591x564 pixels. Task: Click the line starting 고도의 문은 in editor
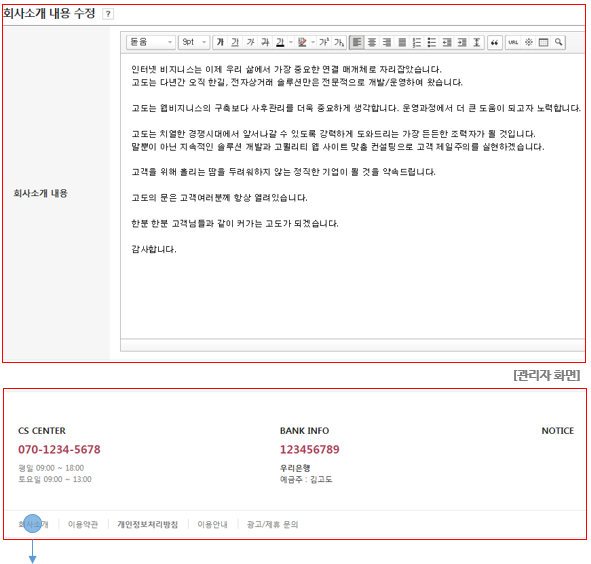tap(219, 198)
